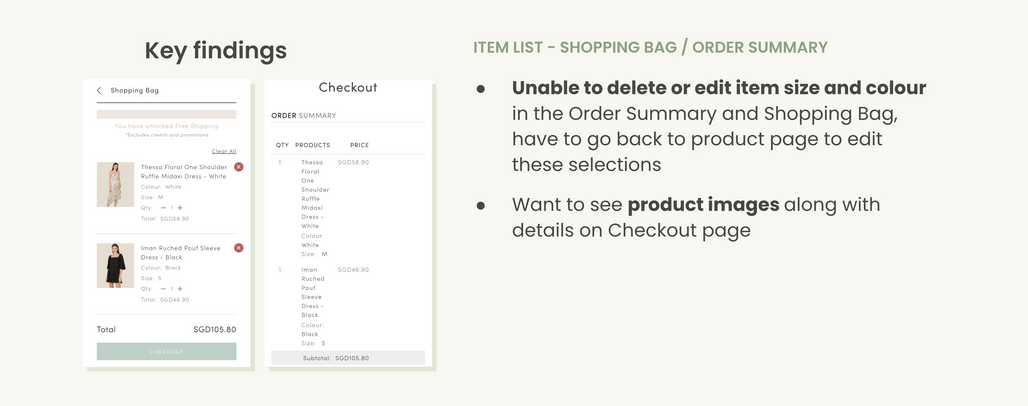Click the Subtotal row in order summary
Screen dimensions: 1028x406
(347, 358)
